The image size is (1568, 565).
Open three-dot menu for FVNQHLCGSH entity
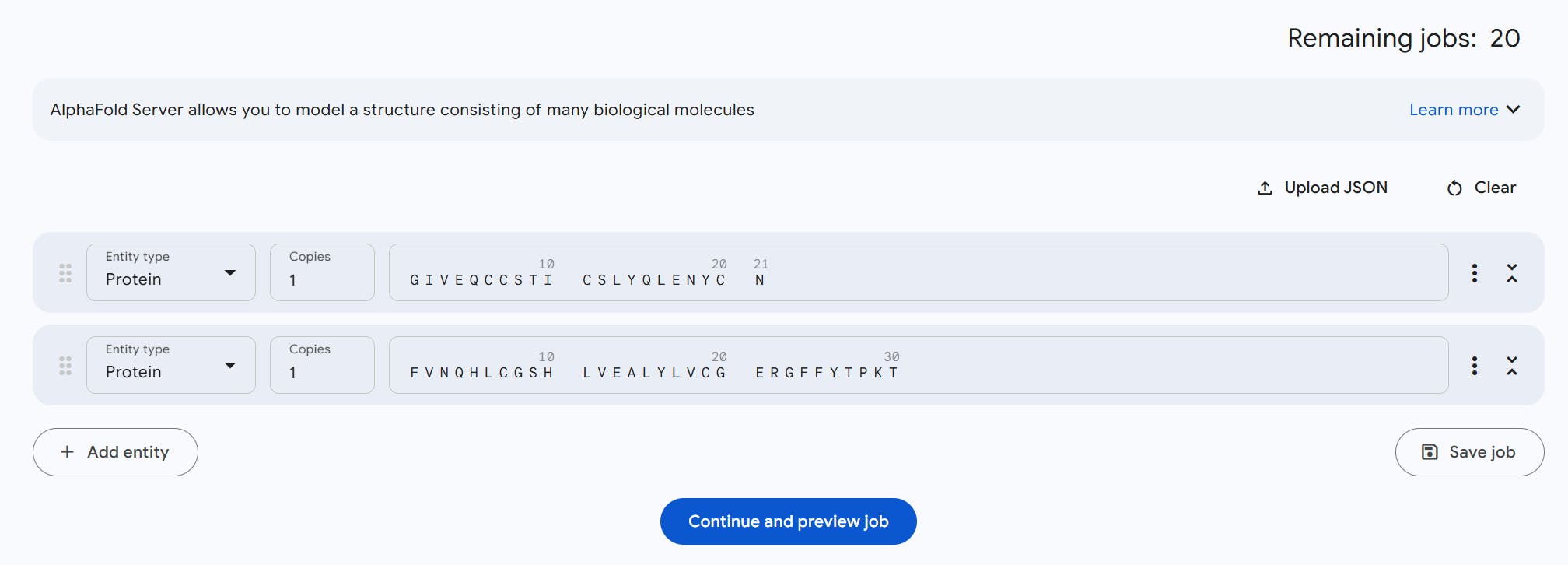pos(1474,366)
